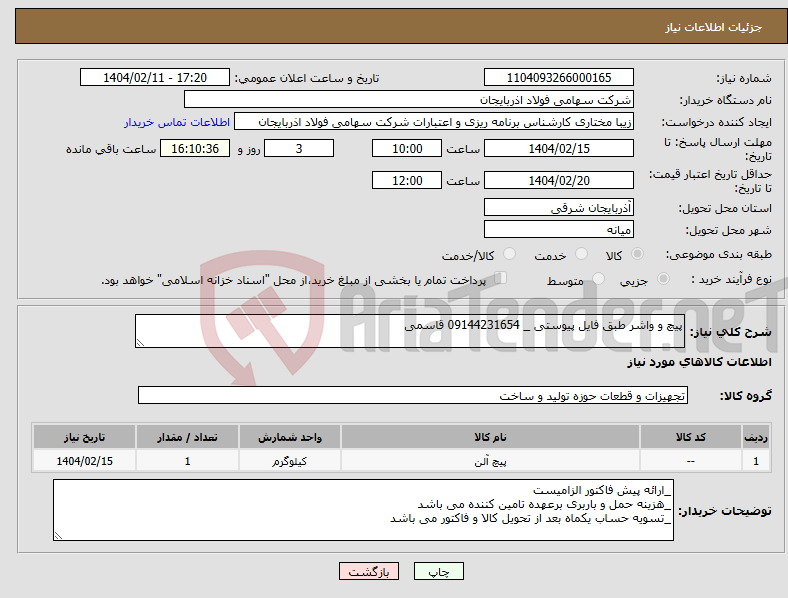Screen dimensions: 788x598
Task: Select the کالا radio button
Action: click(x=637, y=254)
